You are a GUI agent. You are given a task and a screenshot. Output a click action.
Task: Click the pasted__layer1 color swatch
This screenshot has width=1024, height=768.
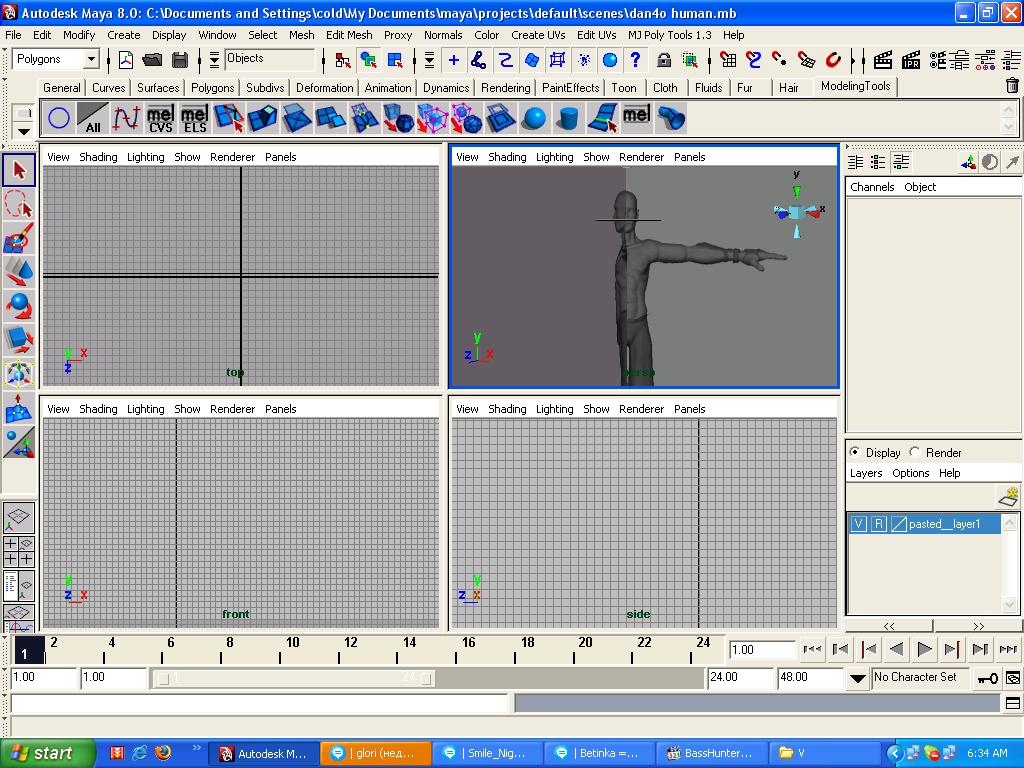tap(899, 524)
